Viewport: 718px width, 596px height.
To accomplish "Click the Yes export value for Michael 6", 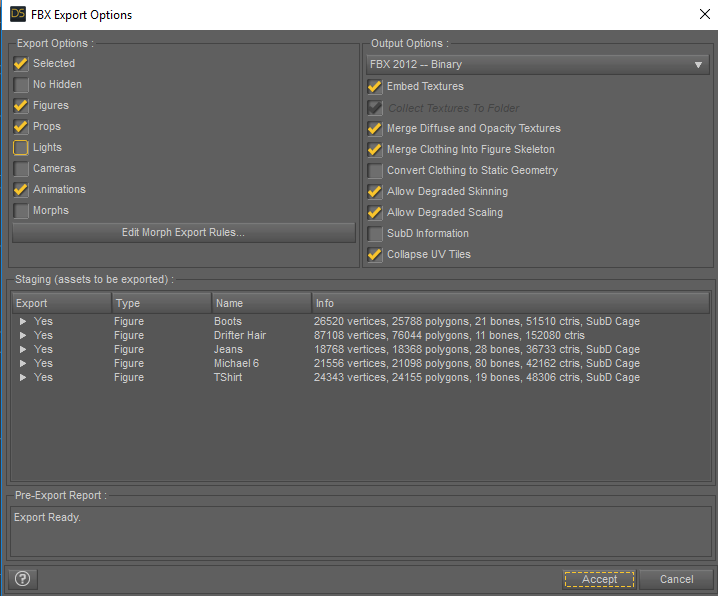I will pyautogui.click(x=43, y=363).
